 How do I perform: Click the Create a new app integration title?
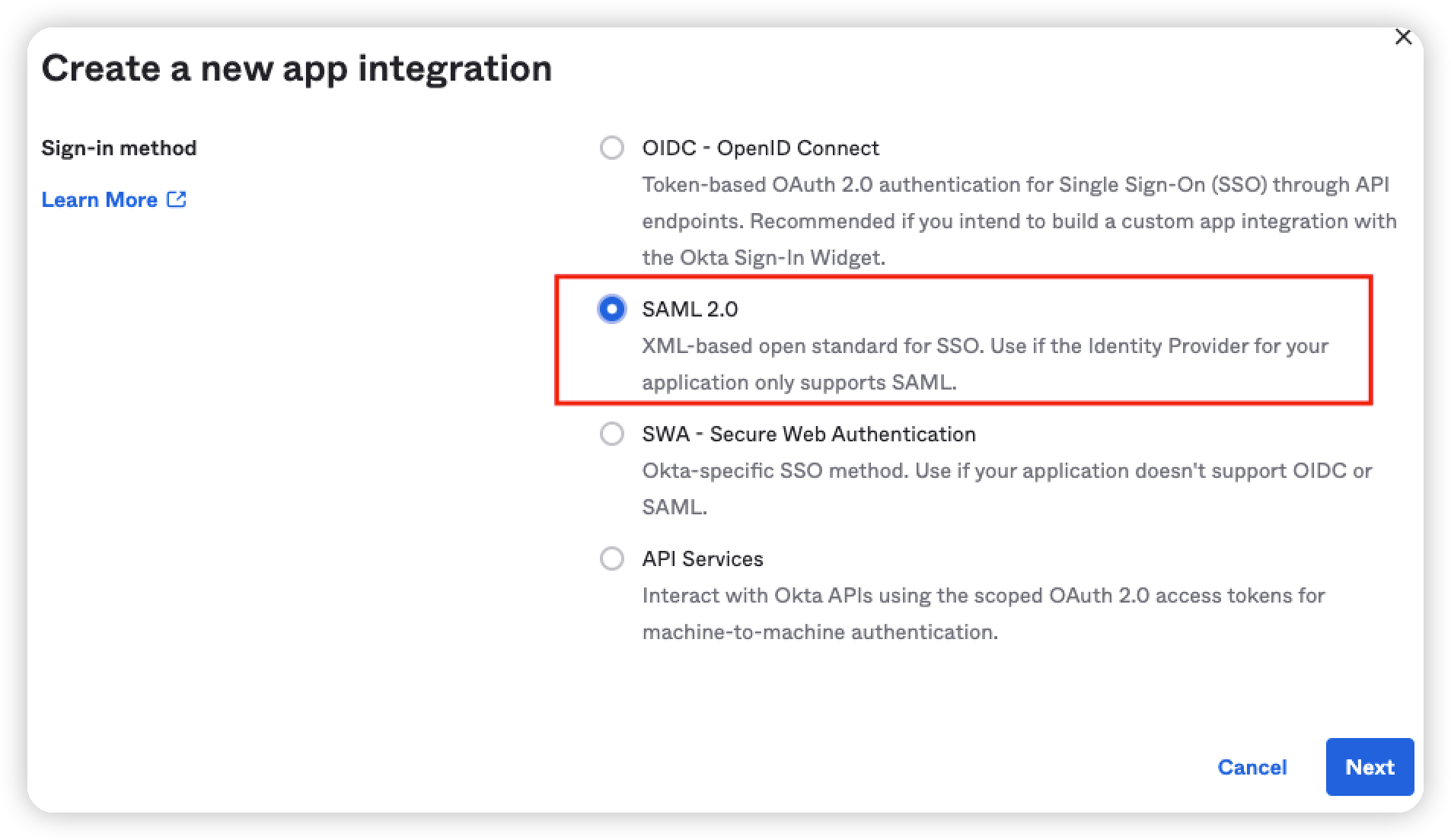298,68
